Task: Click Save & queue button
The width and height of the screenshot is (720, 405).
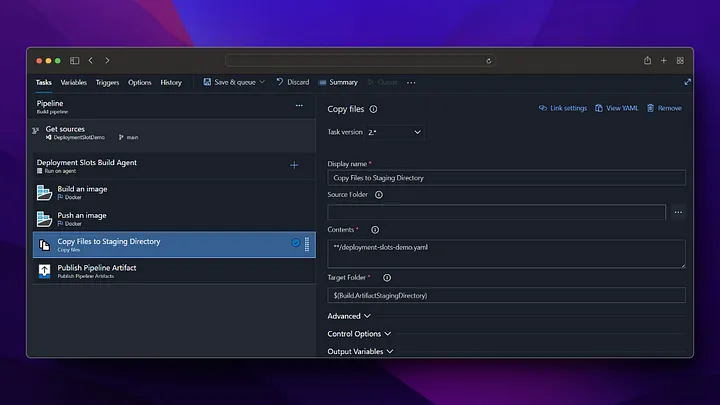Action: pos(230,82)
